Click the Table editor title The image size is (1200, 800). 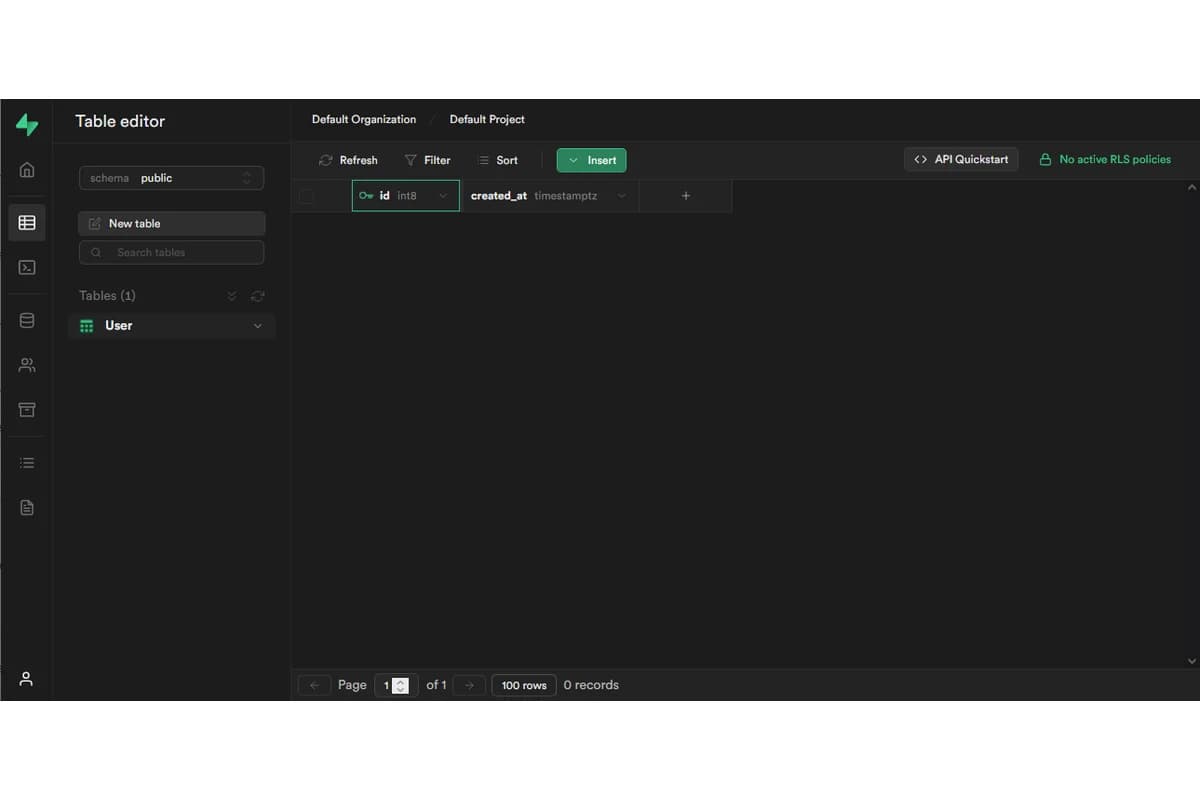(120, 121)
